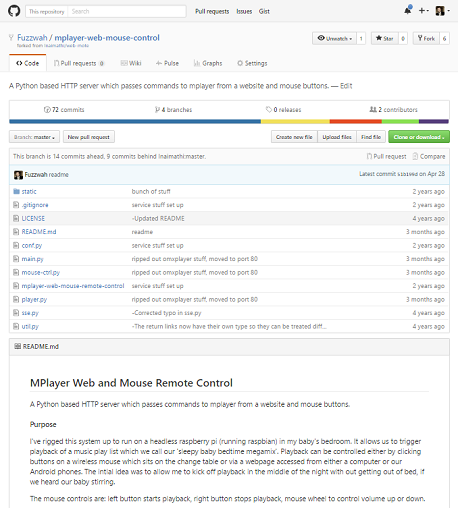
Task: Click Upload files
Action: point(337,137)
